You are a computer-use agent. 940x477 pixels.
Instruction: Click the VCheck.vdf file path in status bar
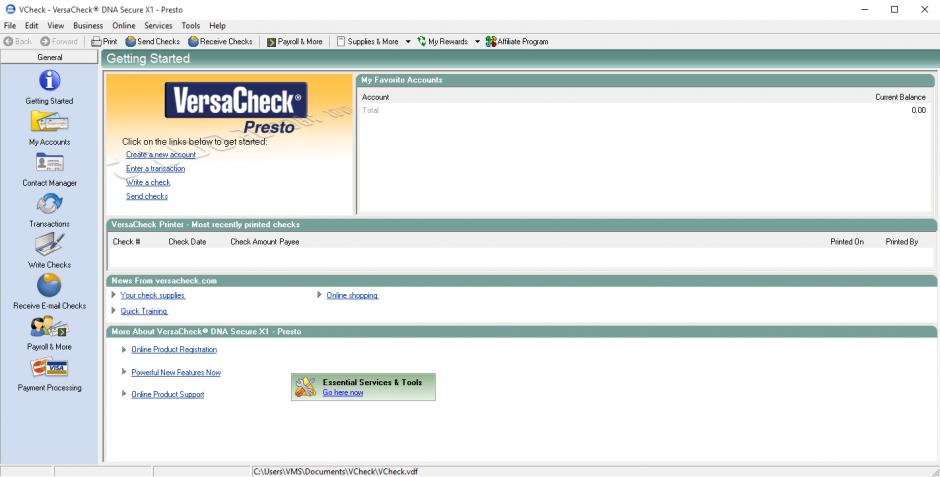335,472
